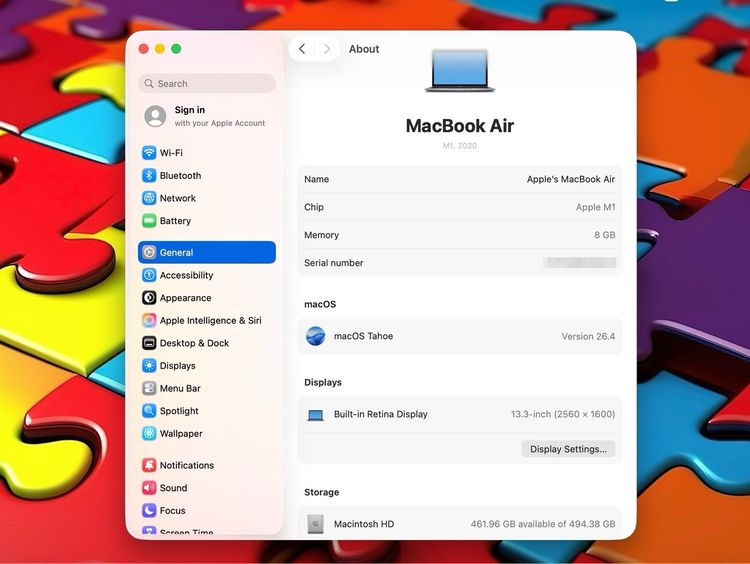
Task: Click the Memory row label
Action: (321, 235)
